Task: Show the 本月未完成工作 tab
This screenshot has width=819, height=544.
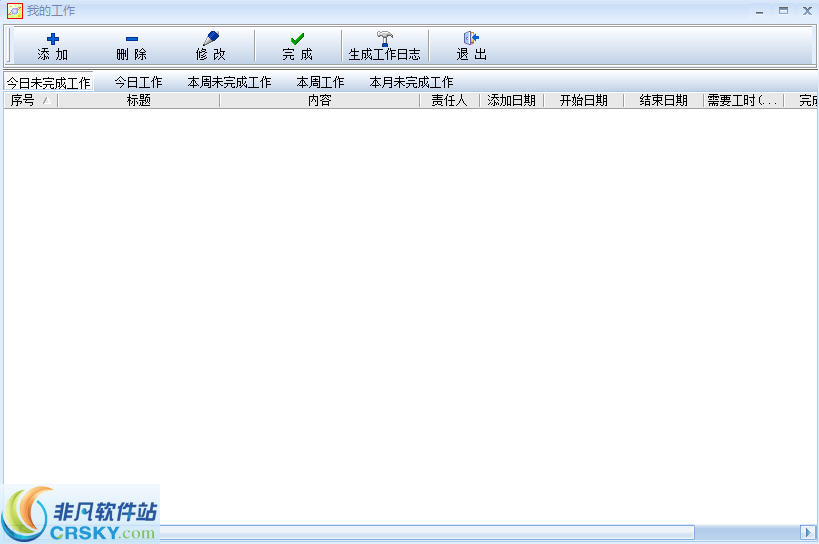Action: click(411, 82)
